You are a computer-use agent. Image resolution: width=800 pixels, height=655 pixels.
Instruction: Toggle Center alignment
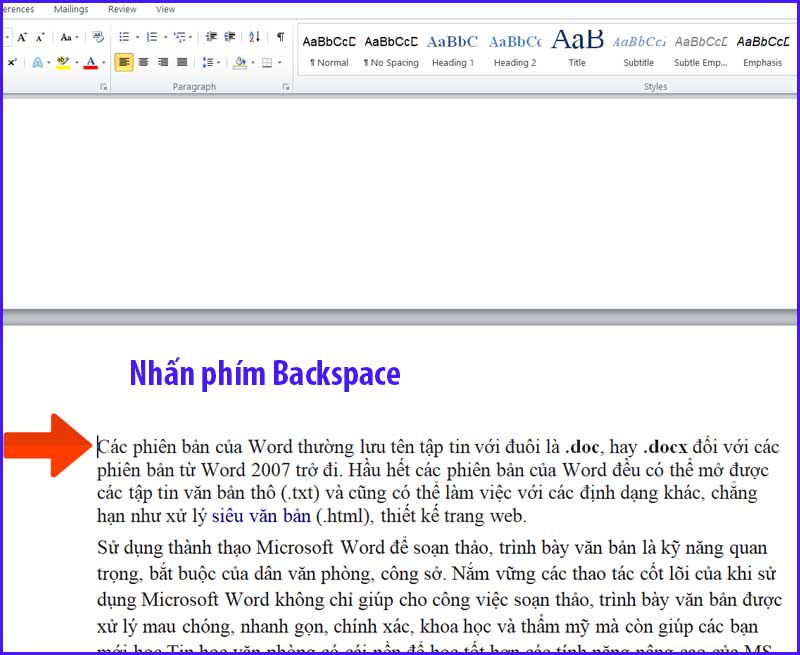click(x=143, y=62)
